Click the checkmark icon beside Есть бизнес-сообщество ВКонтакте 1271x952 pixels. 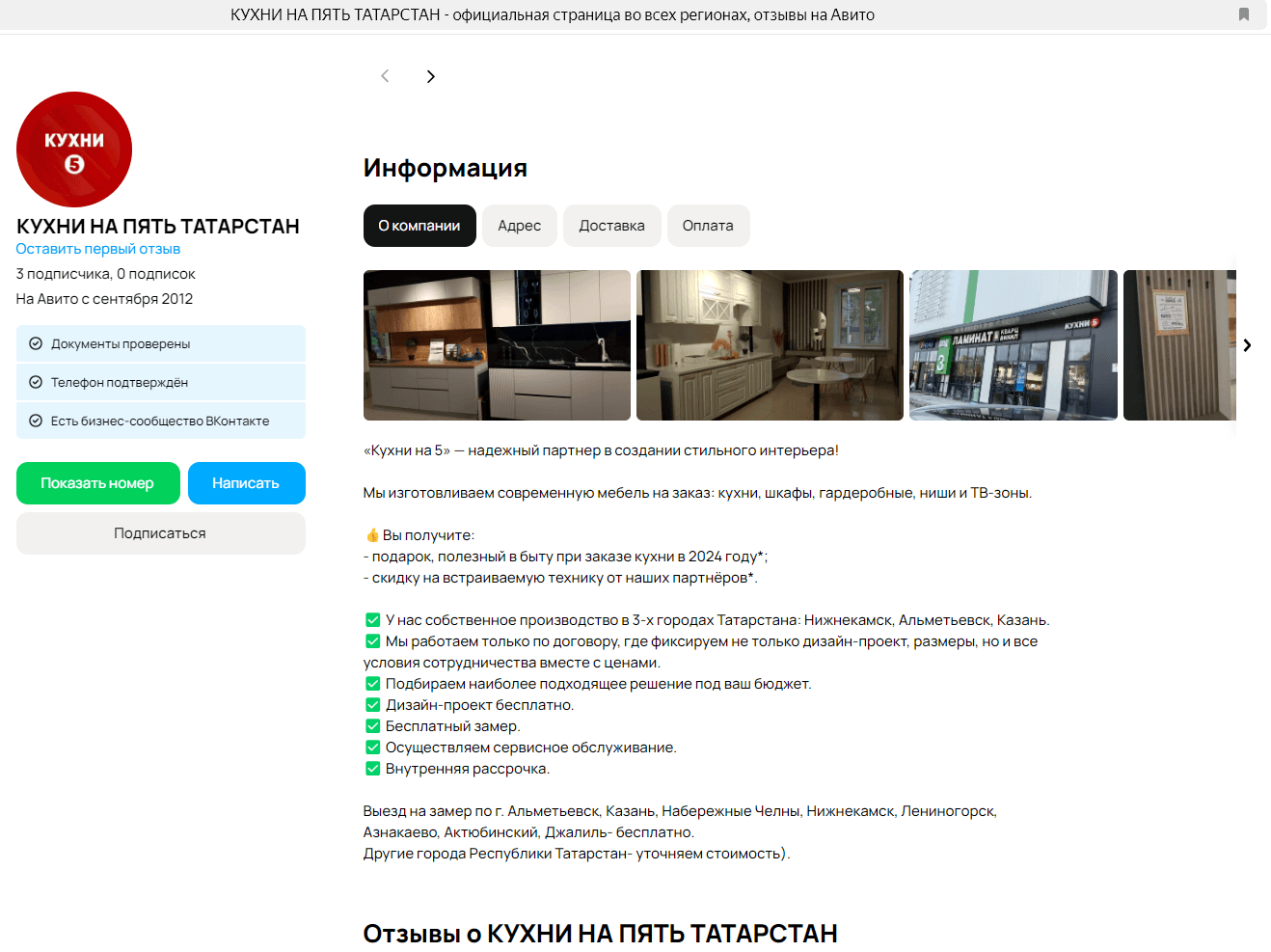tap(36, 421)
